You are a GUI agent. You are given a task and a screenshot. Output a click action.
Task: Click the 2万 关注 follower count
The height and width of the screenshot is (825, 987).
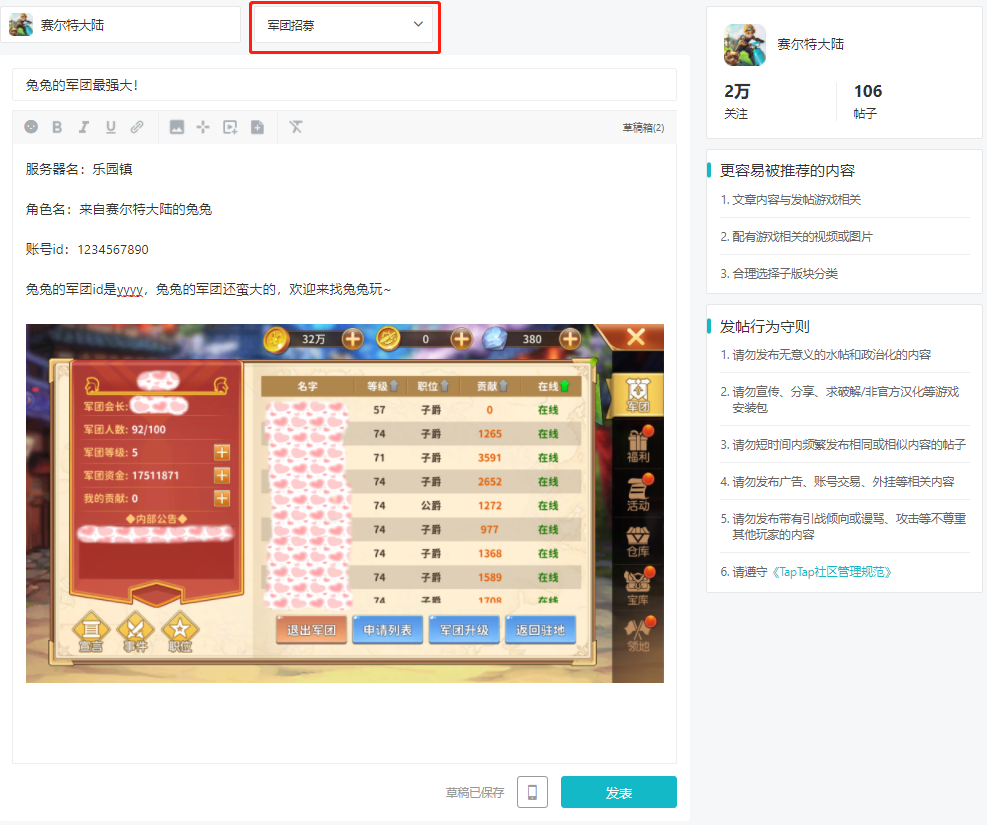point(737,101)
